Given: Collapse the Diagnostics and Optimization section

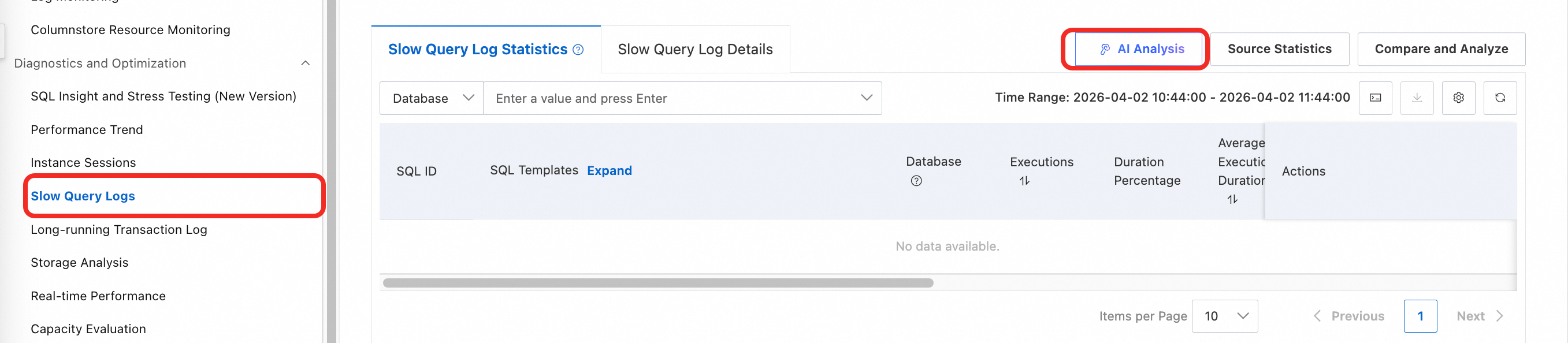Looking at the screenshot, I should [x=306, y=64].
